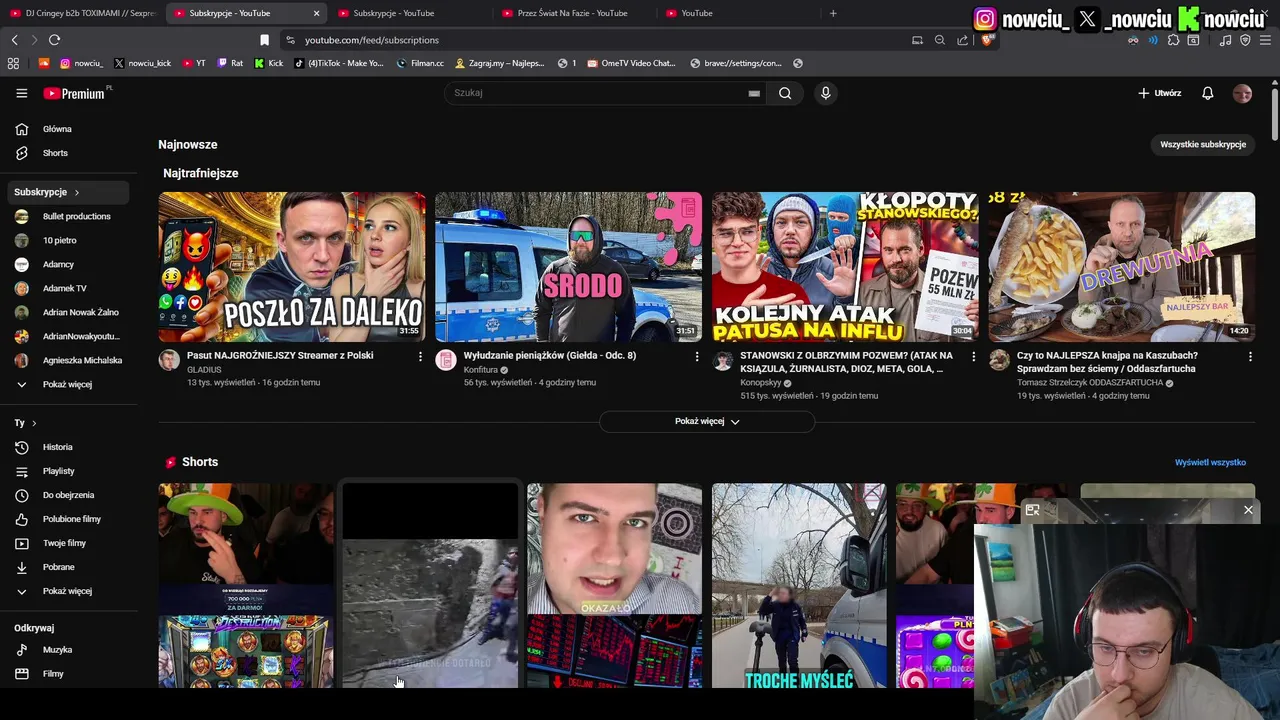Open the YouTube hamburger guide menu
Viewport: 1280px width, 720px height.
coord(21,93)
